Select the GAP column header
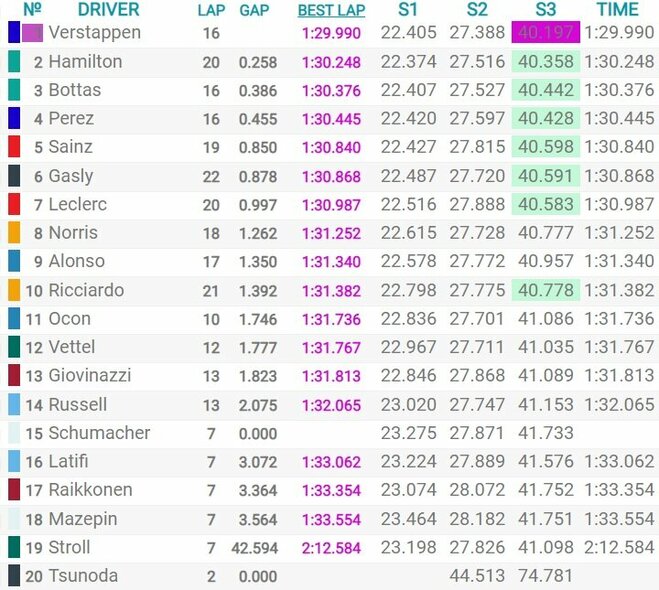This screenshot has height=590, width=659. click(254, 10)
